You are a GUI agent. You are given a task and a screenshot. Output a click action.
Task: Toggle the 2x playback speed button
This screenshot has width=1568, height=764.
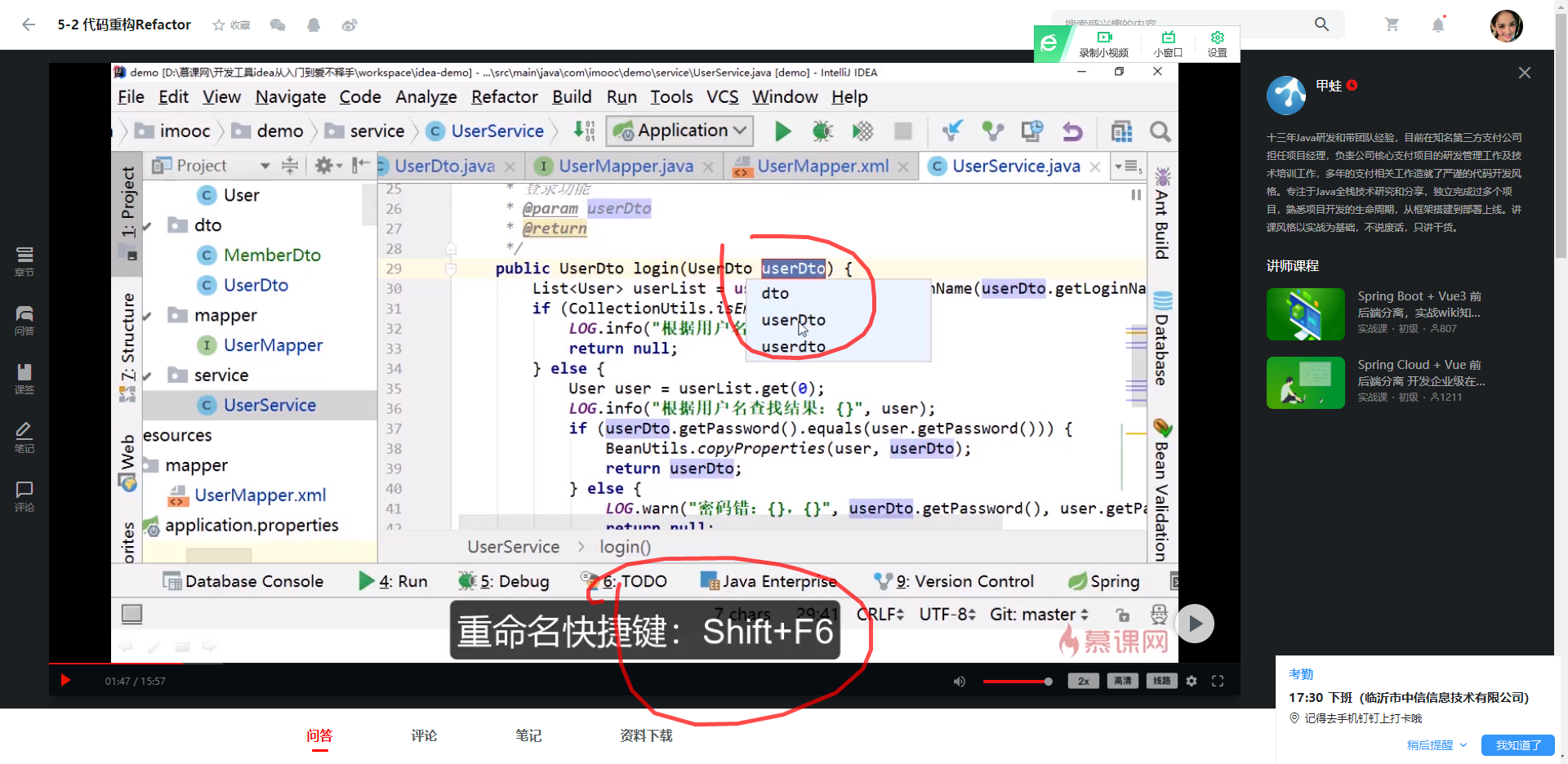coord(1083,681)
